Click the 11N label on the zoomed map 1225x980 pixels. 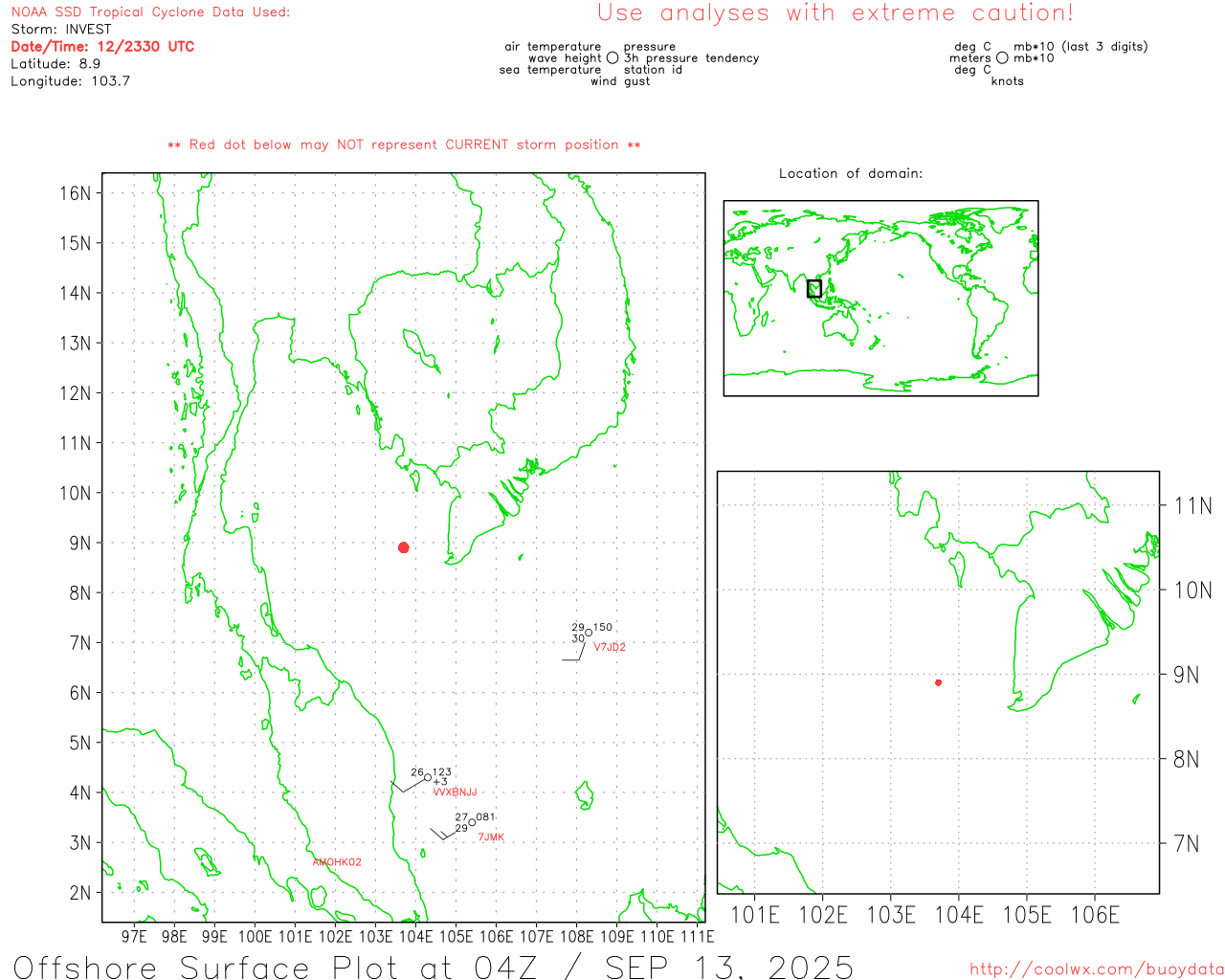1192,506
